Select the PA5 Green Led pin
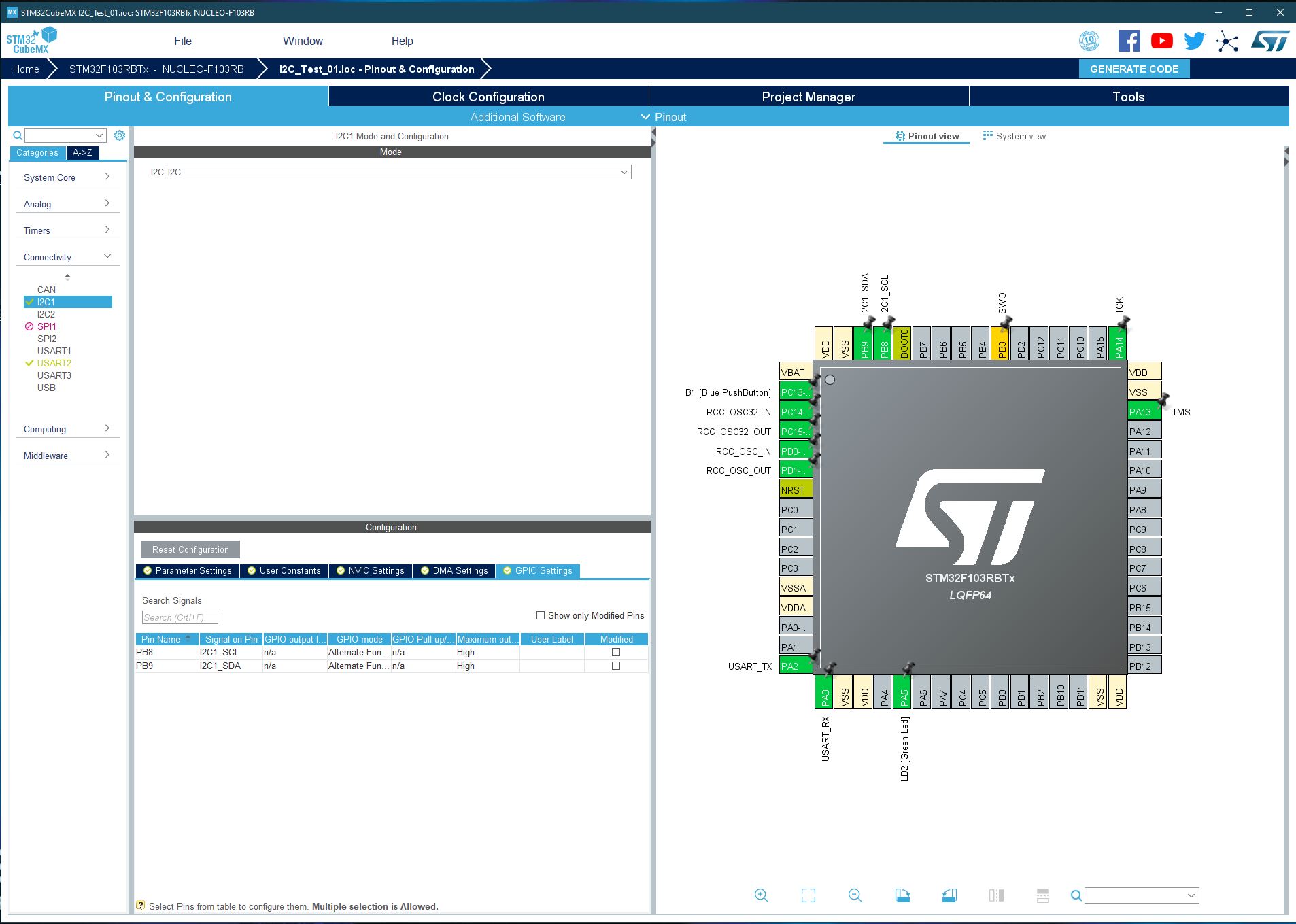 click(x=902, y=692)
